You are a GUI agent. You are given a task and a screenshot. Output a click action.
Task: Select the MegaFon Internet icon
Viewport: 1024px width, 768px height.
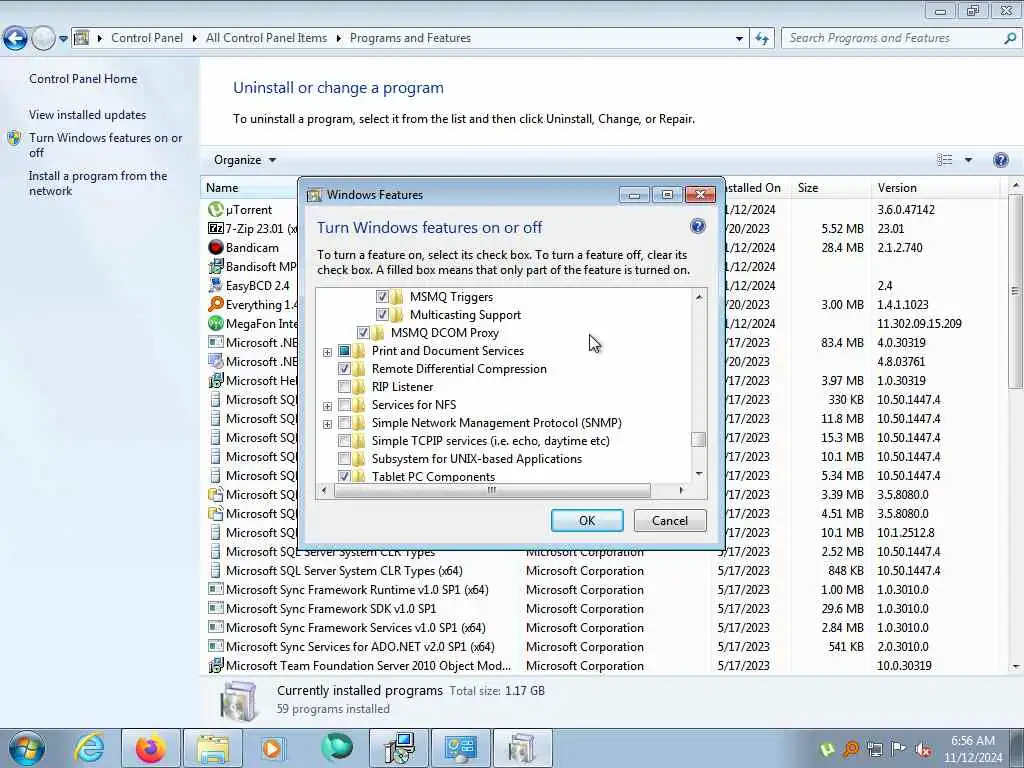pos(216,323)
